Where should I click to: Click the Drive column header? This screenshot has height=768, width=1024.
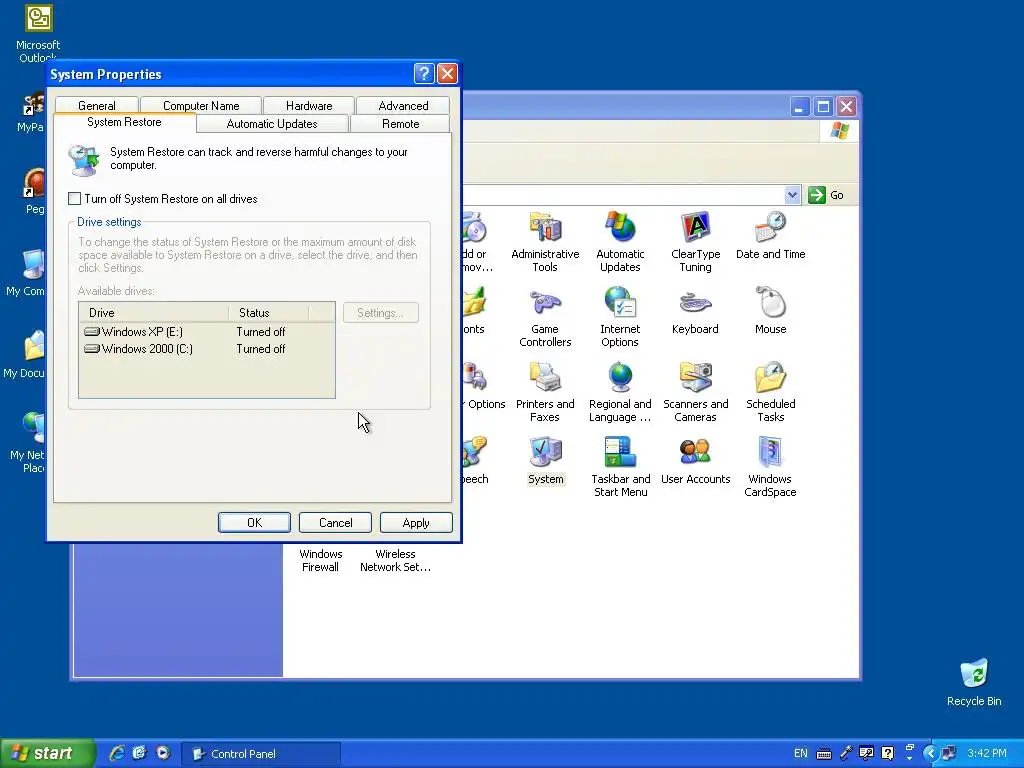point(153,312)
